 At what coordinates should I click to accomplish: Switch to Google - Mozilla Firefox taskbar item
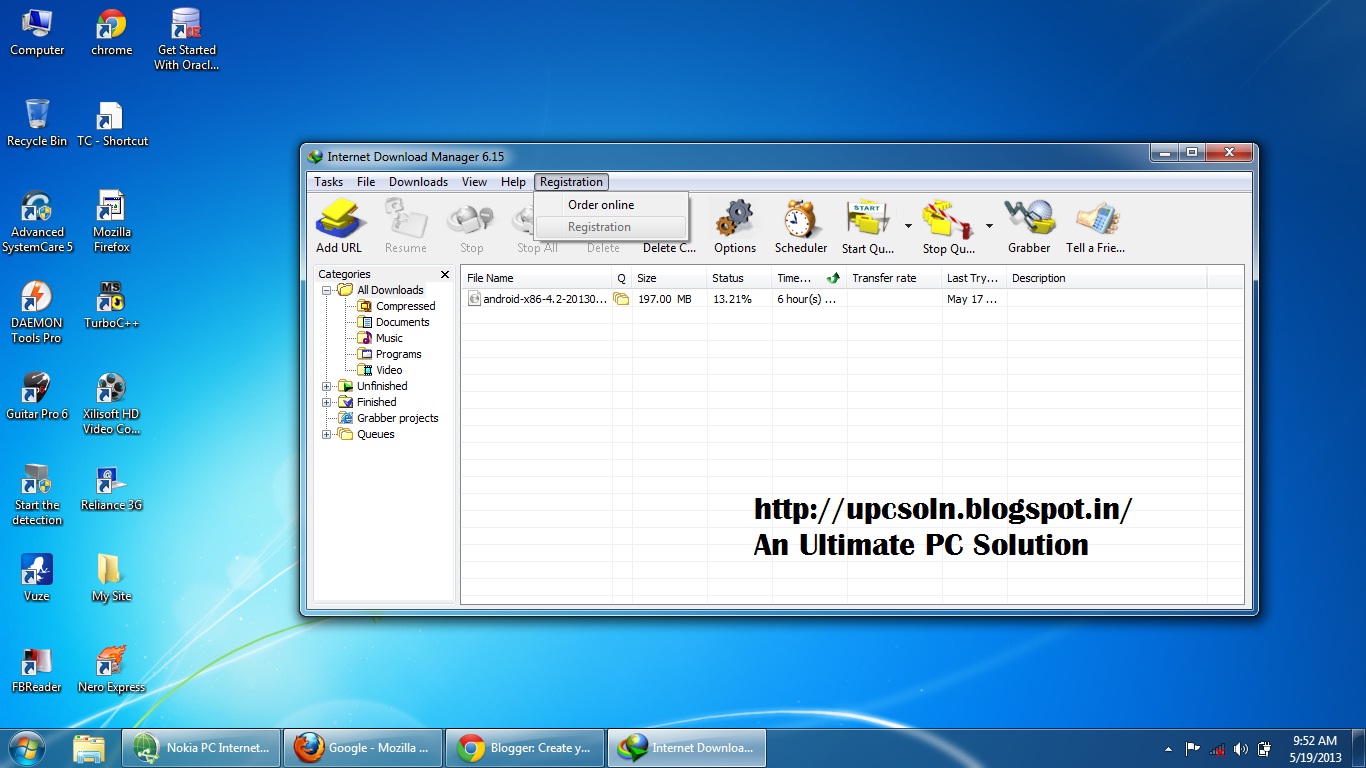point(363,747)
